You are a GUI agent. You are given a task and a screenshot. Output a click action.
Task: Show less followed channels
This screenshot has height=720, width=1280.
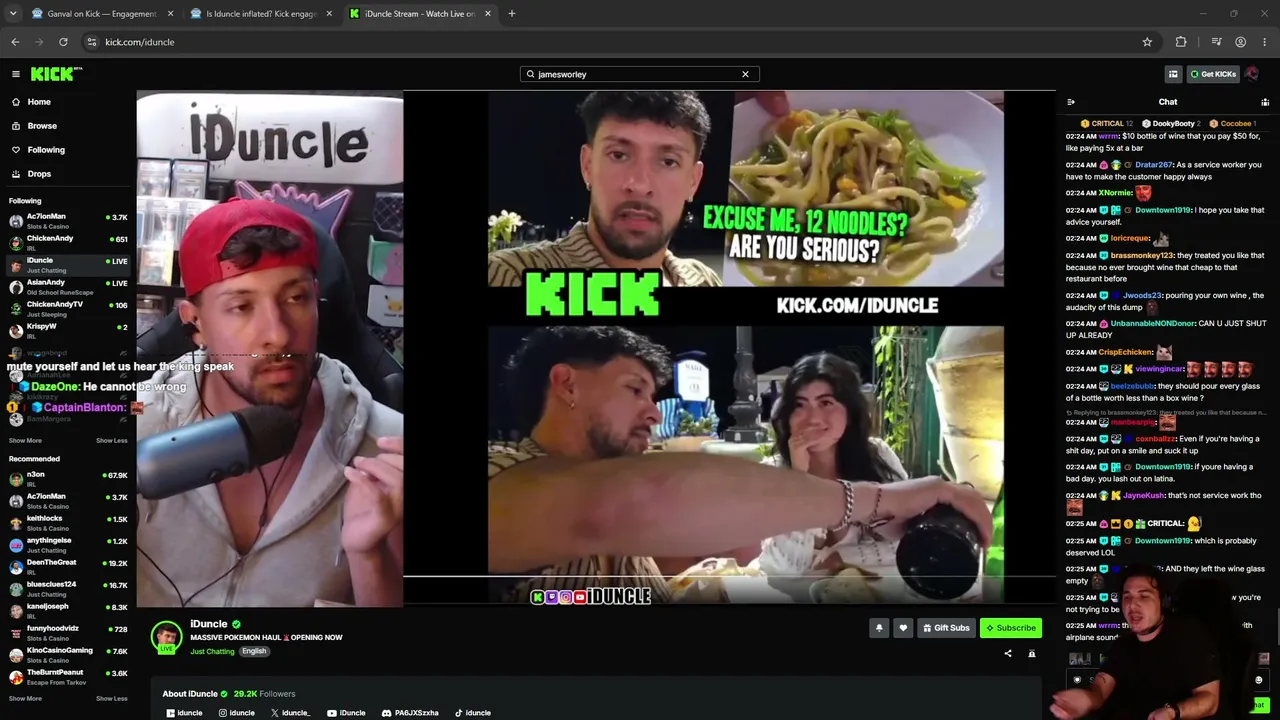click(x=112, y=441)
